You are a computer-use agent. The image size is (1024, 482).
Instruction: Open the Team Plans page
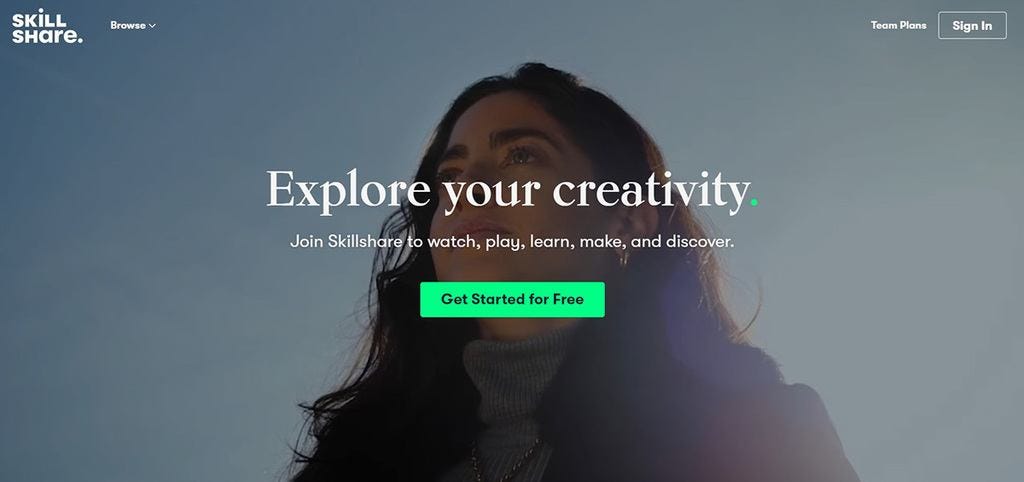tap(898, 25)
